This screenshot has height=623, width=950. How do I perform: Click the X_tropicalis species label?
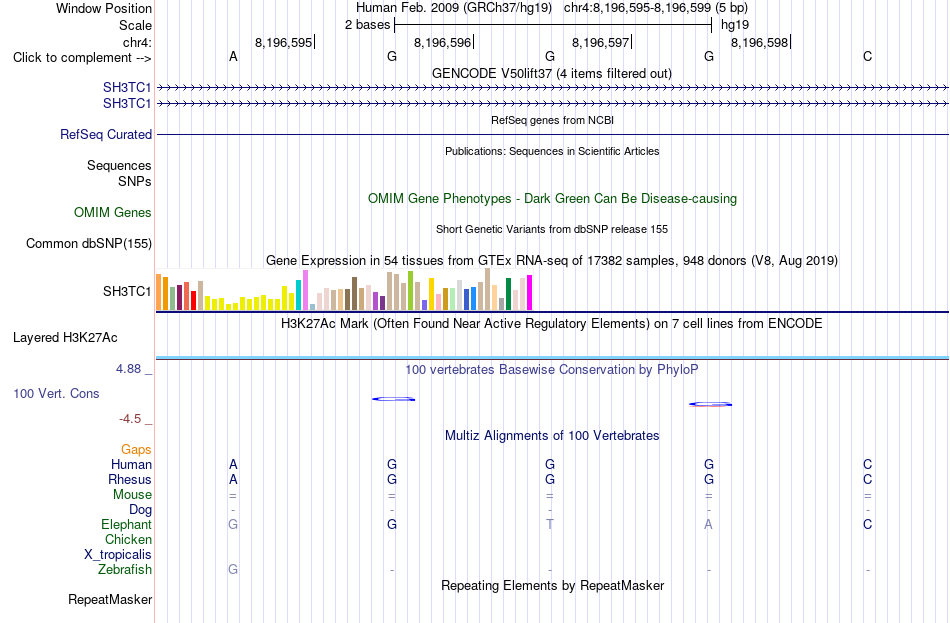point(118,555)
